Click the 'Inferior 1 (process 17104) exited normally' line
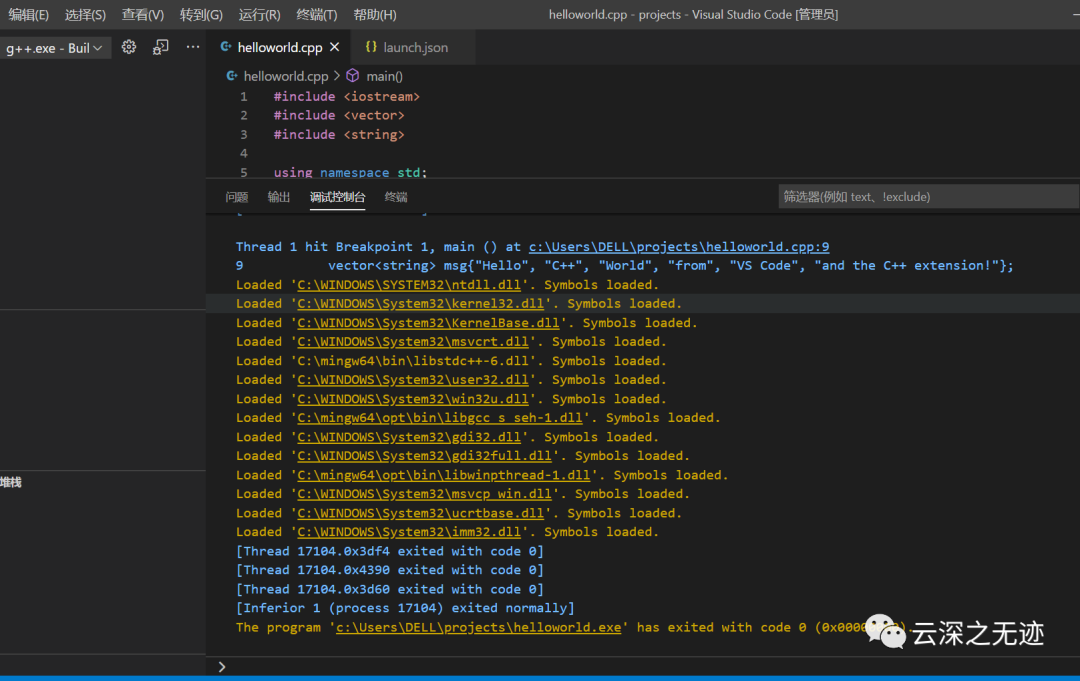 pos(405,608)
